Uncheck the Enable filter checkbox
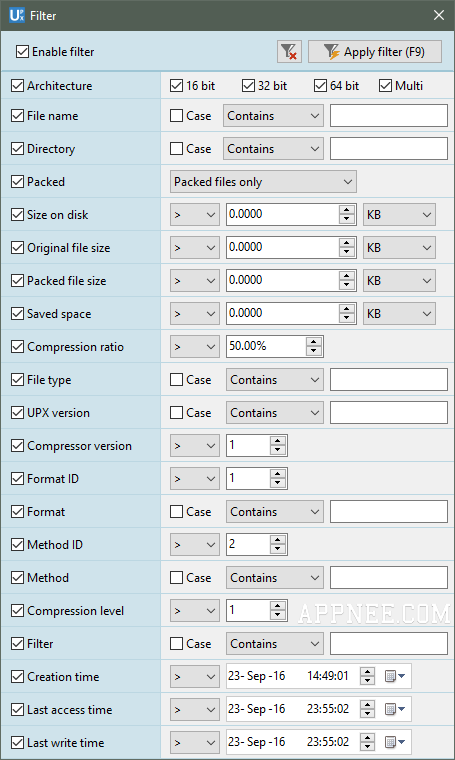The image size is (455, 760). tap(22, 52)
